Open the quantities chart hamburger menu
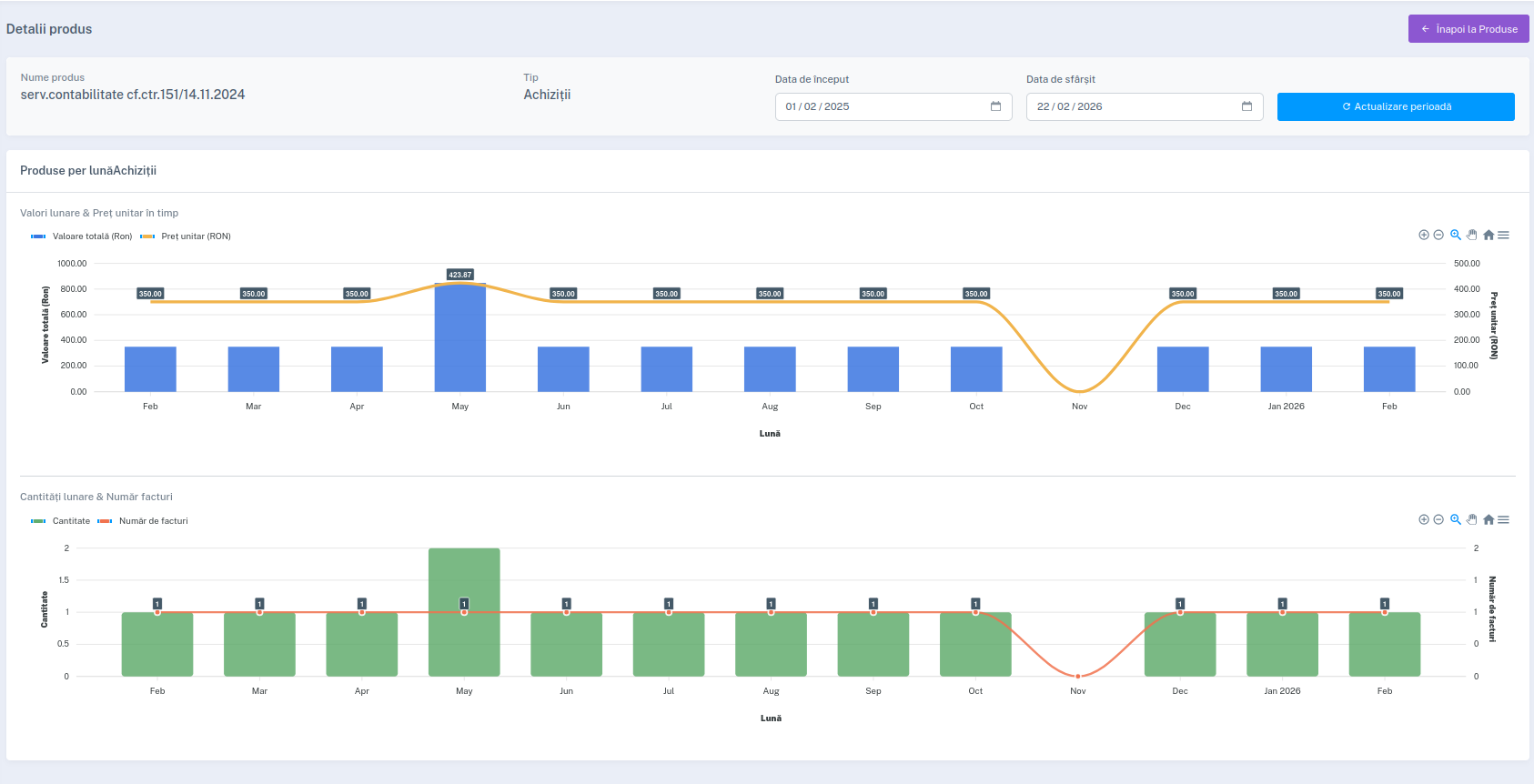1534x784 pixels. (1504, 519)
